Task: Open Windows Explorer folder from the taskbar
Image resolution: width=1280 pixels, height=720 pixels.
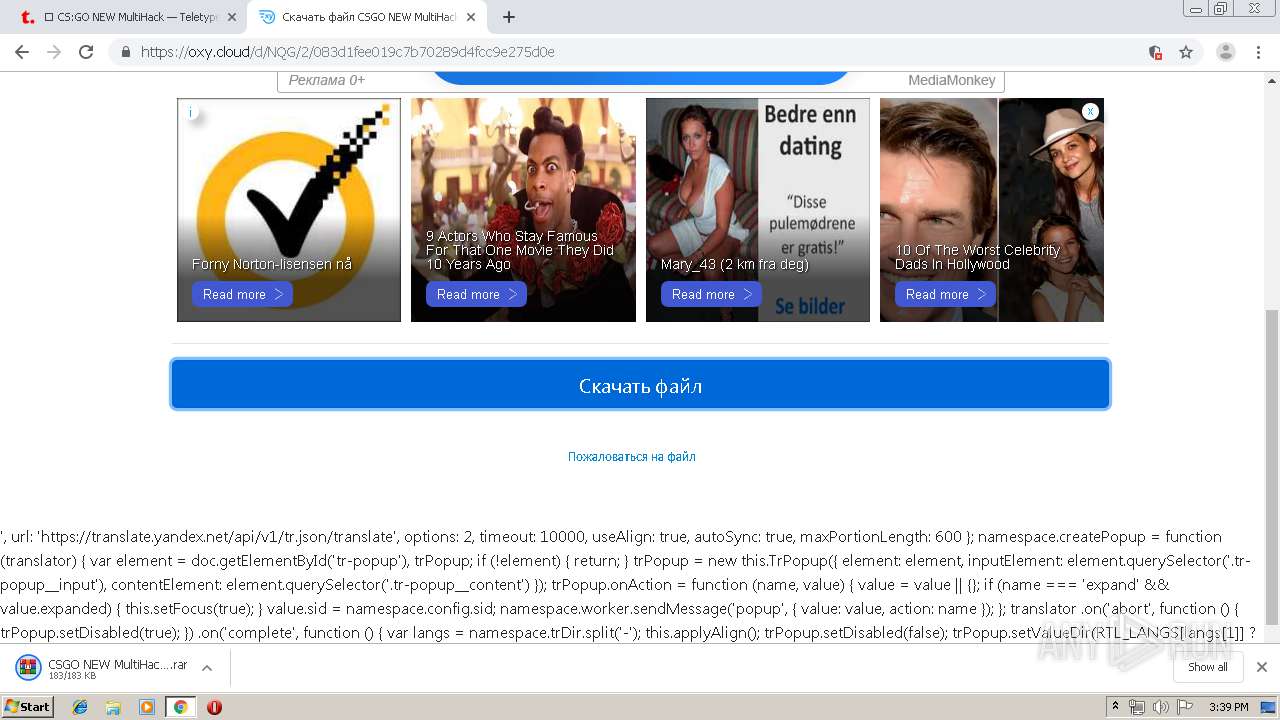Action: (113, 707)
